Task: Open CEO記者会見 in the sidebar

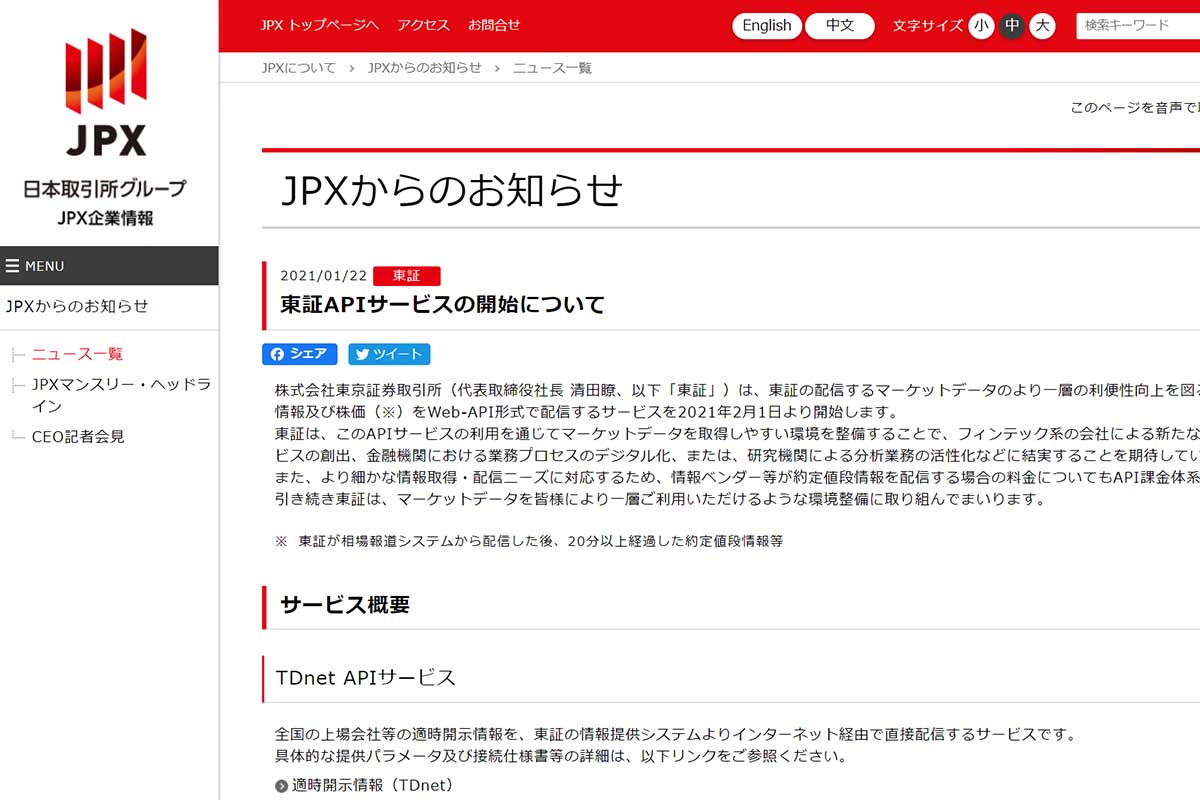Action: point(78,437)
